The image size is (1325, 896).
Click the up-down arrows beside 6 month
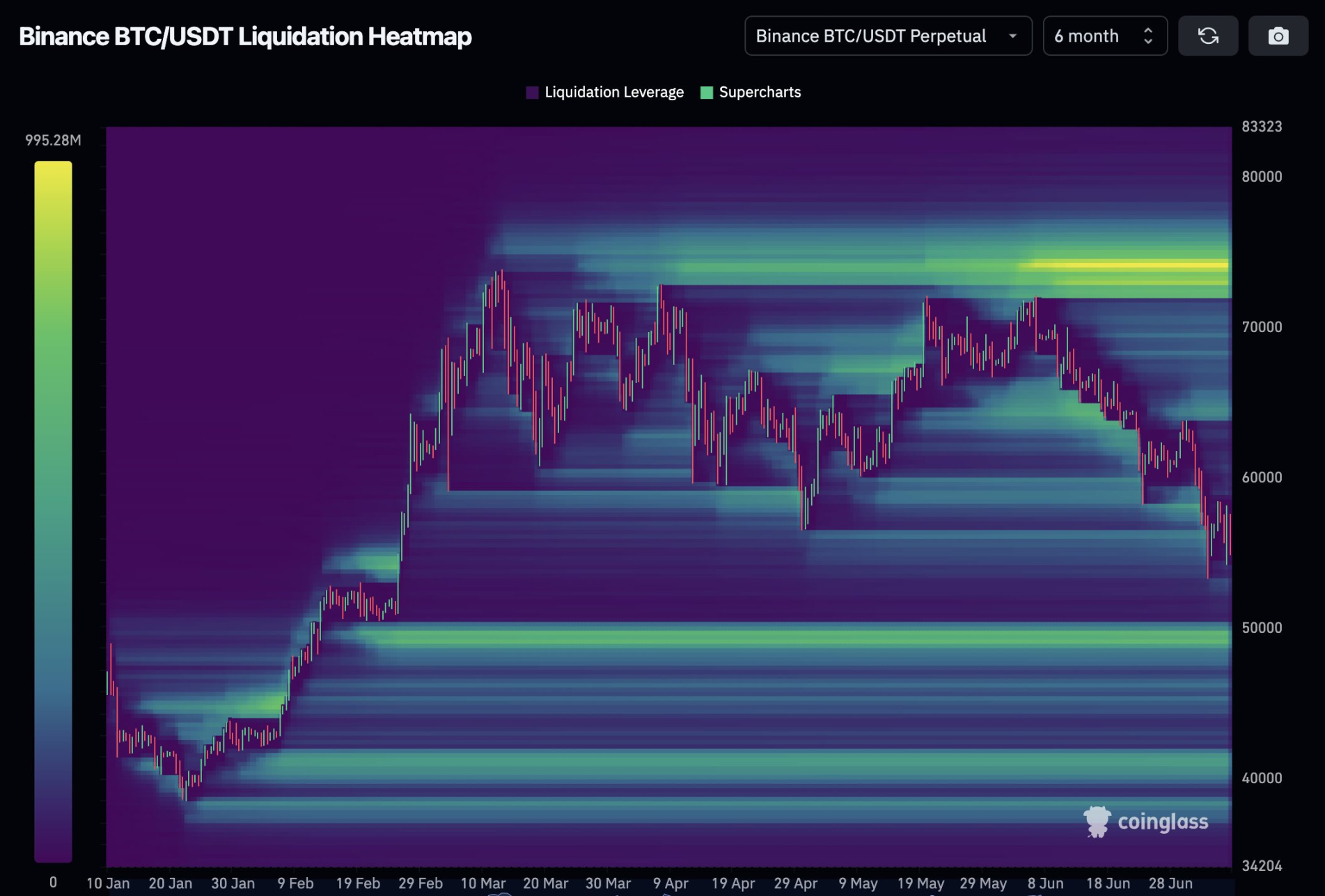click(1148, 36)
